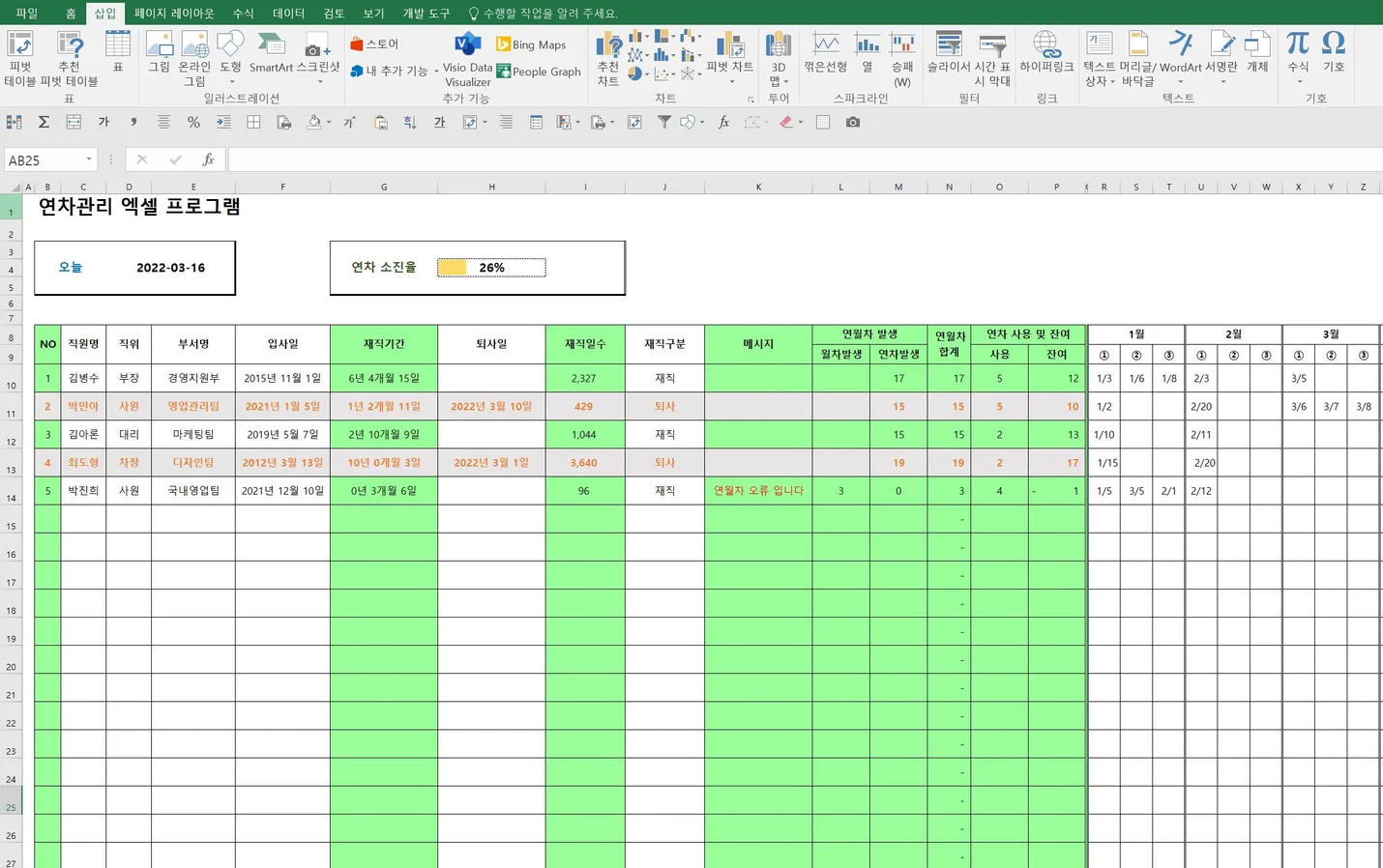Expand the 내 추가 기능 dropdown

(436, 71)
